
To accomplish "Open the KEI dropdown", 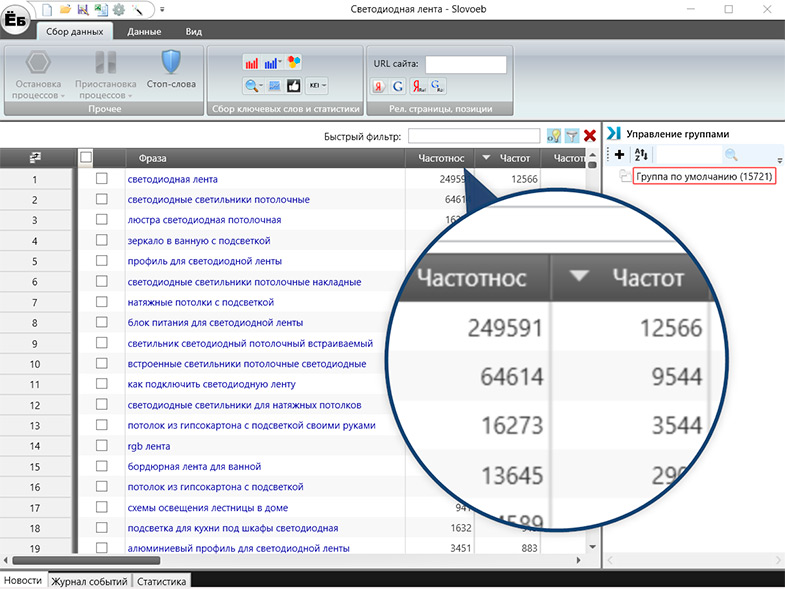I will [317, 86].
